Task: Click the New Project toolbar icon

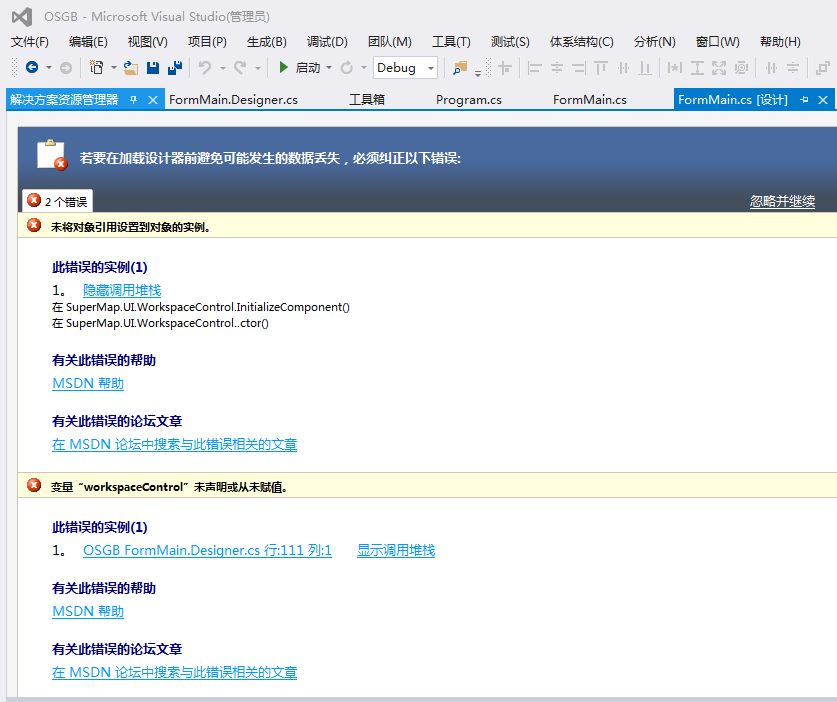Action: click(x=97, y=67)
